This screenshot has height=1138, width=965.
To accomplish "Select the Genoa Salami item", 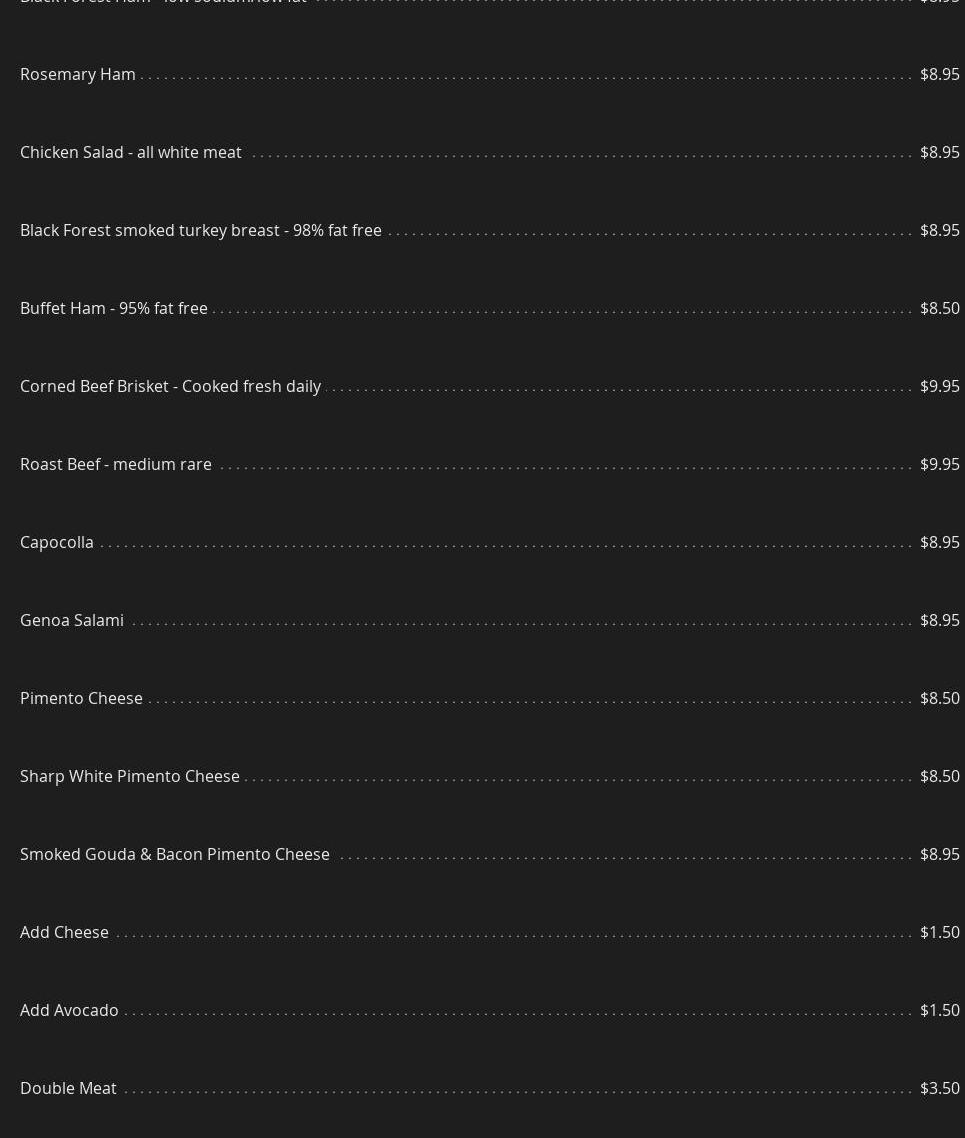I will pos(72,620).
